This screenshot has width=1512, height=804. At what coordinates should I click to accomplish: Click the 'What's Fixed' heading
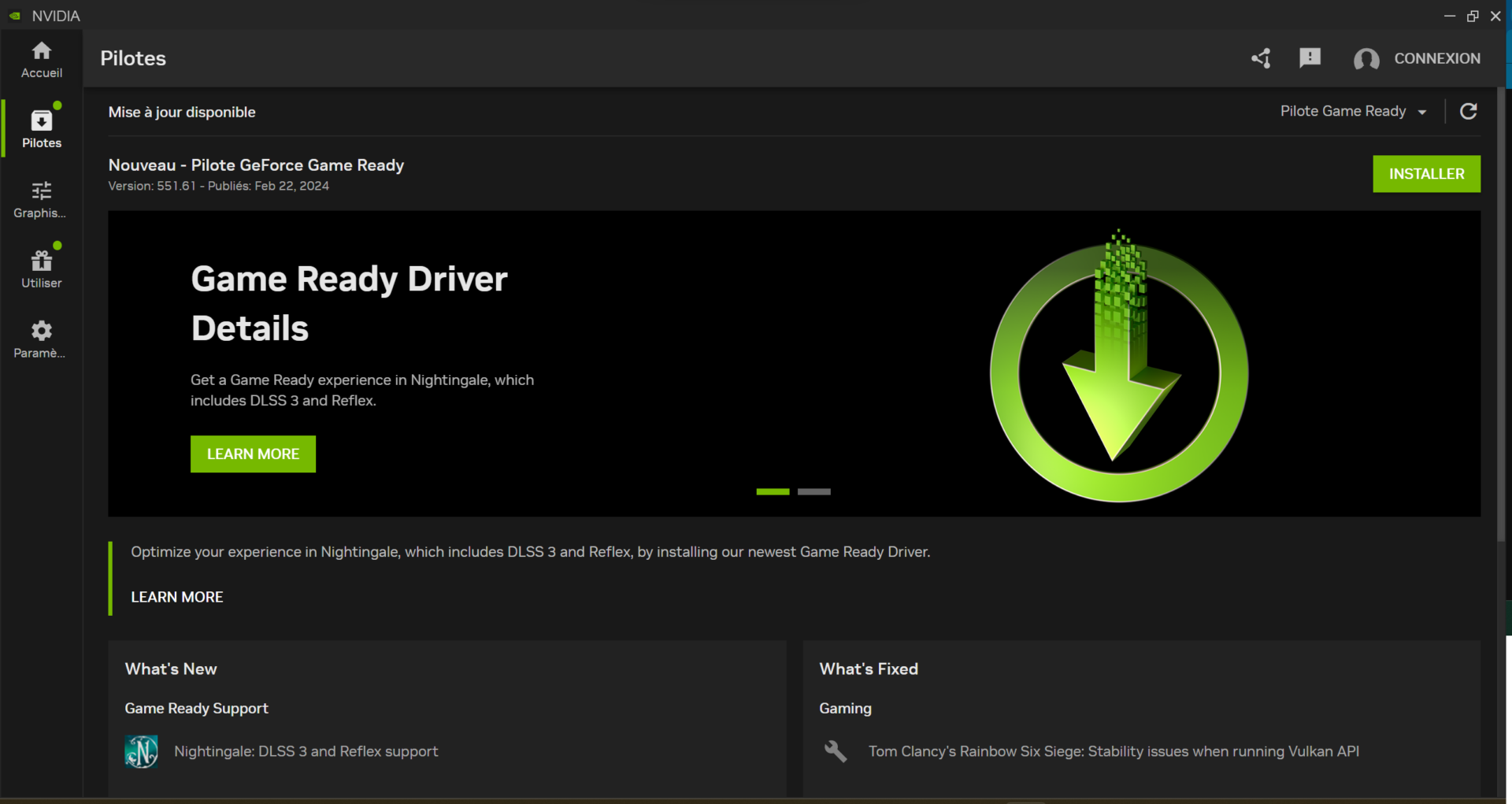pyautogui.click(x=869, y=669)
